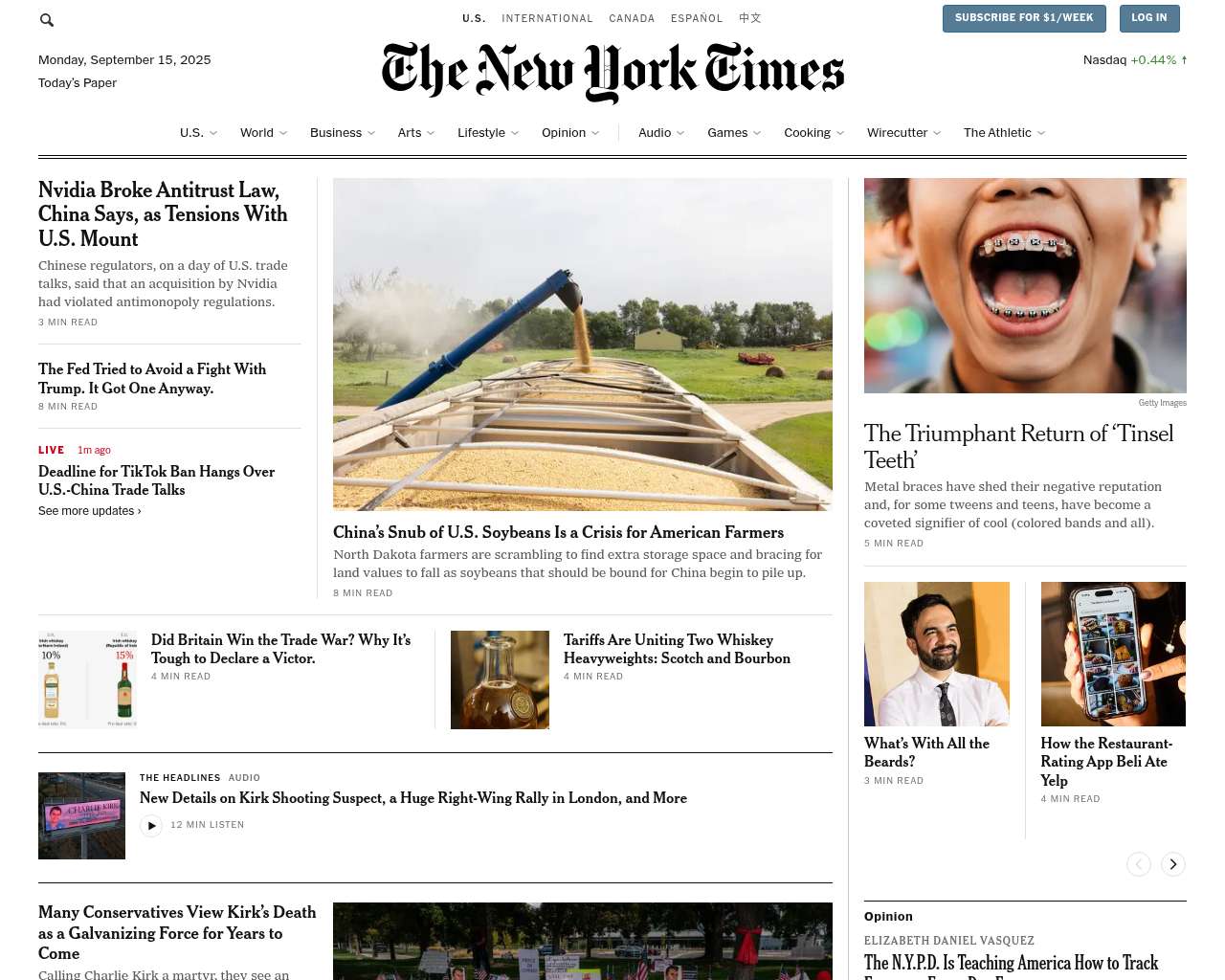Open the soybean harvest main story image
This screenshot has height=980, width=1225.
[583, 345]
